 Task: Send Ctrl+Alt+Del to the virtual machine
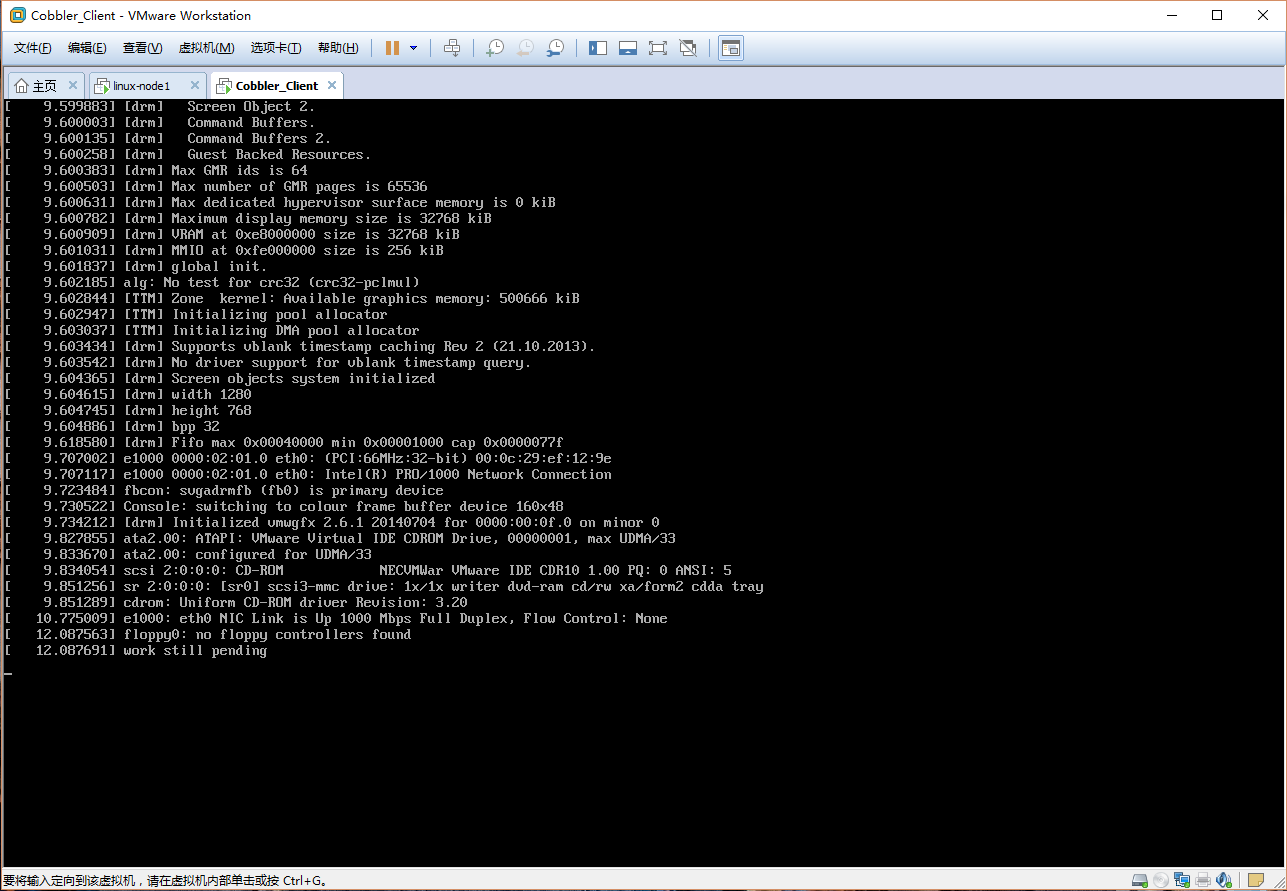[452, 48]
